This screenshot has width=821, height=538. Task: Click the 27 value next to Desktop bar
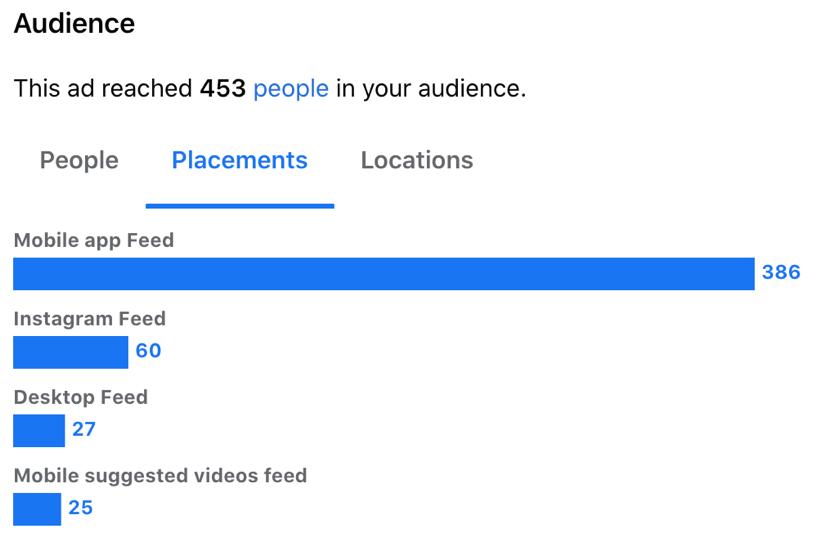click(x=84, y=429)
